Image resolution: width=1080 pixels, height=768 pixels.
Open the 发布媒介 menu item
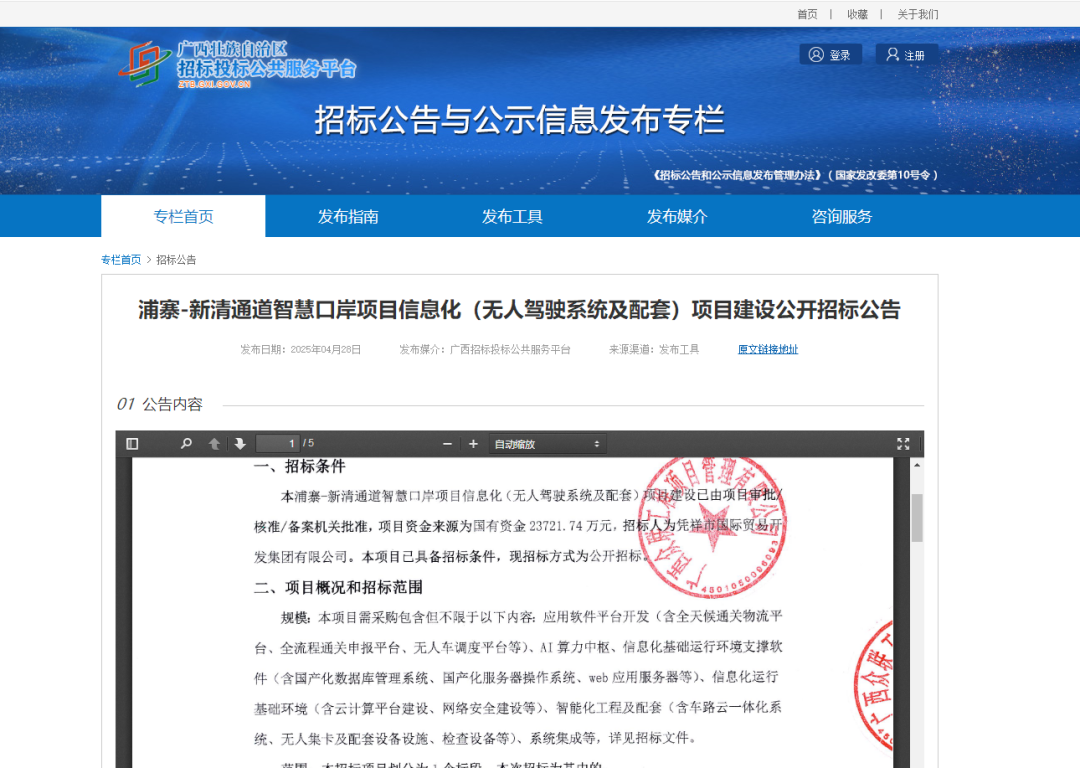click(x=677, y=216)
